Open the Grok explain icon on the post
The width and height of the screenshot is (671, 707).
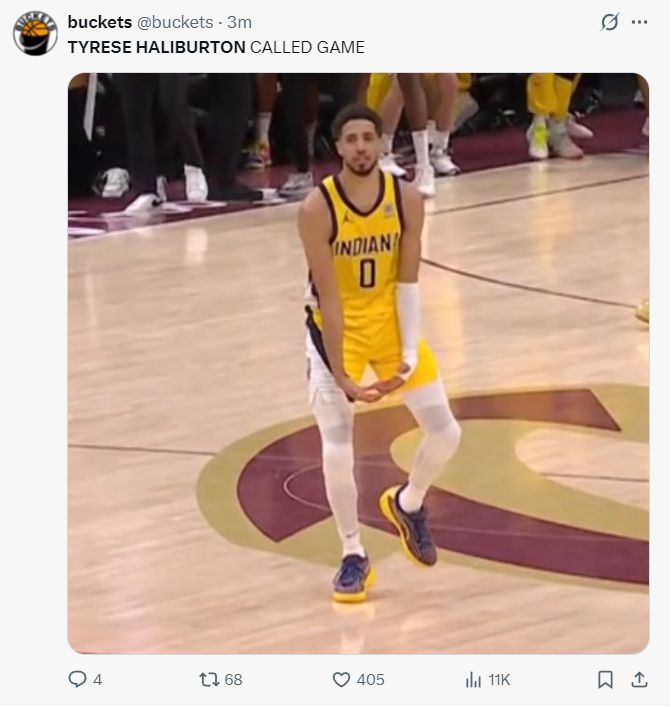point(609,22)
